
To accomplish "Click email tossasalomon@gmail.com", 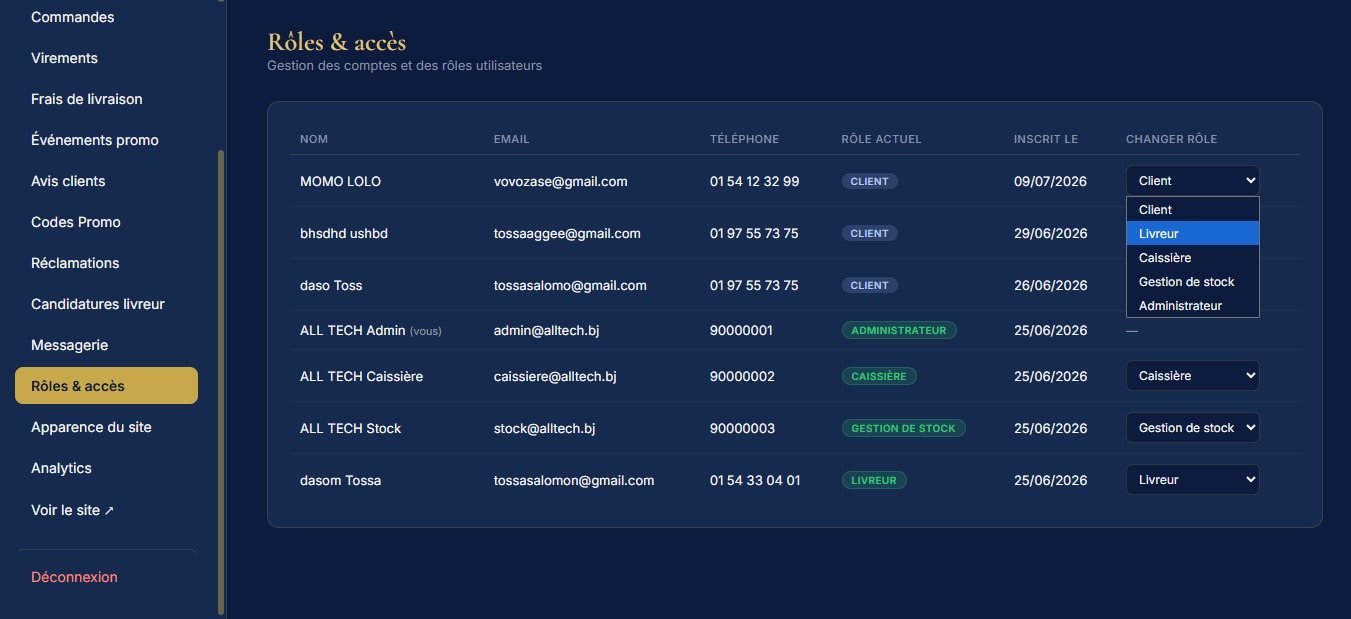I will (x=574, y=480).
